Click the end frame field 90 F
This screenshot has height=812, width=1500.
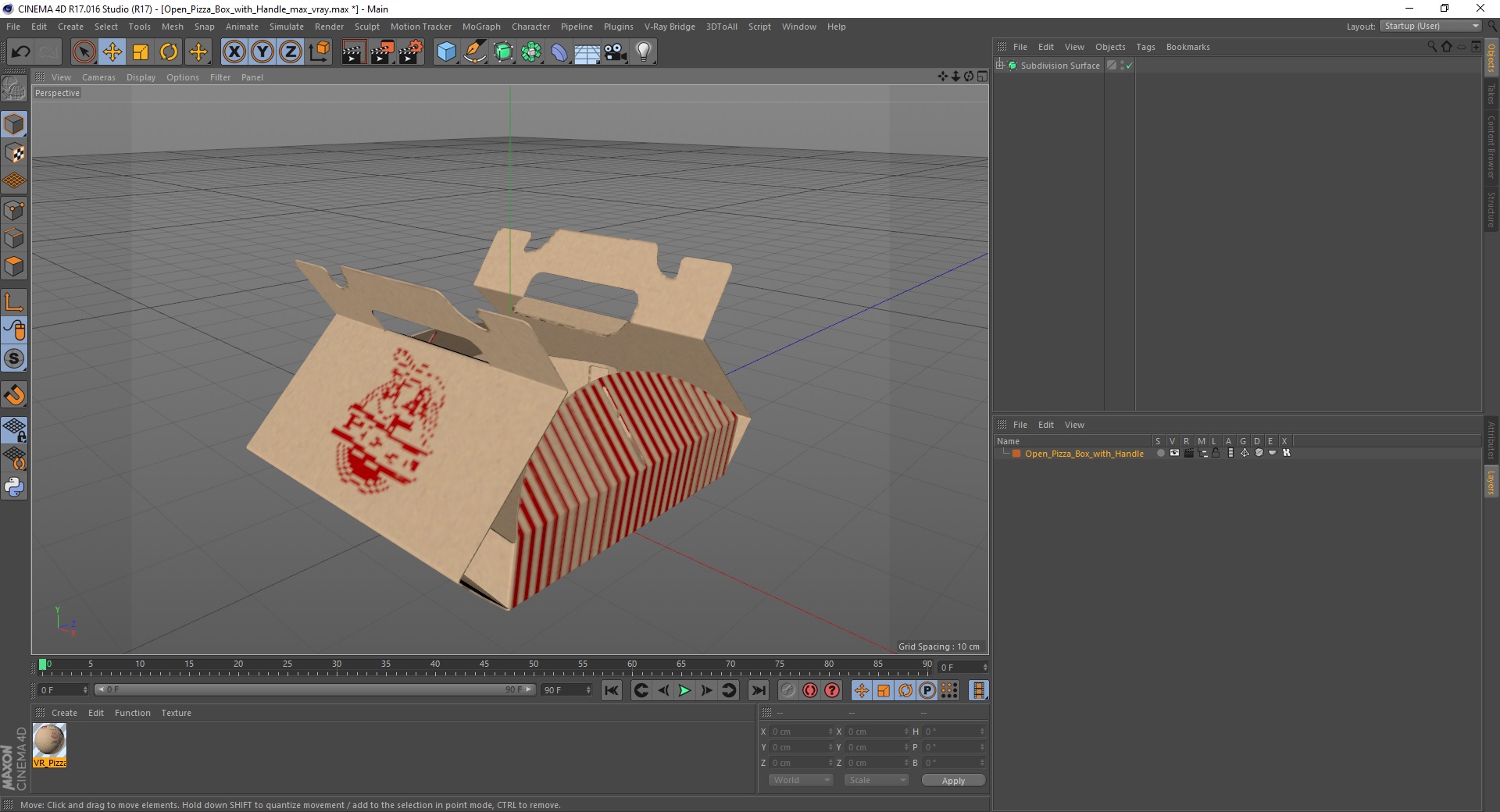click(x=567, y=690)
